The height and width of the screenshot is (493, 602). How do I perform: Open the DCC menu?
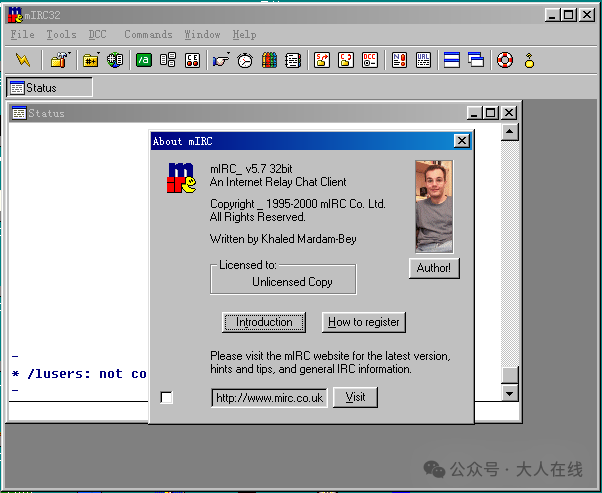click(98, 35)
